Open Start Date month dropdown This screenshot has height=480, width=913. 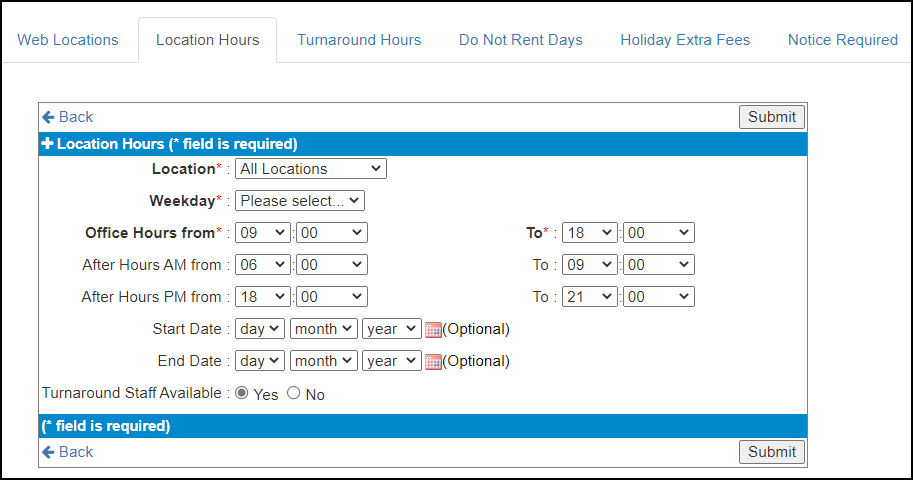point(323,329)
